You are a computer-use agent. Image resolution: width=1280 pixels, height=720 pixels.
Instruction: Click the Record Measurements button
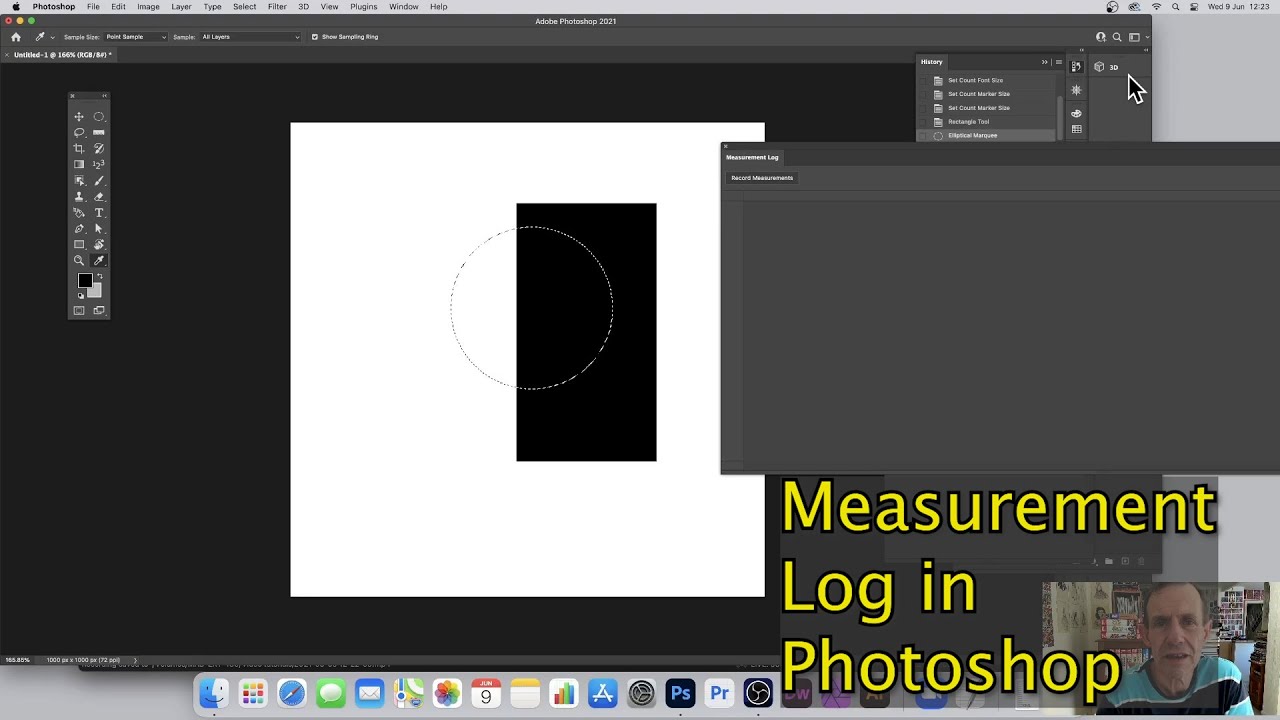(x=762, y=178)
